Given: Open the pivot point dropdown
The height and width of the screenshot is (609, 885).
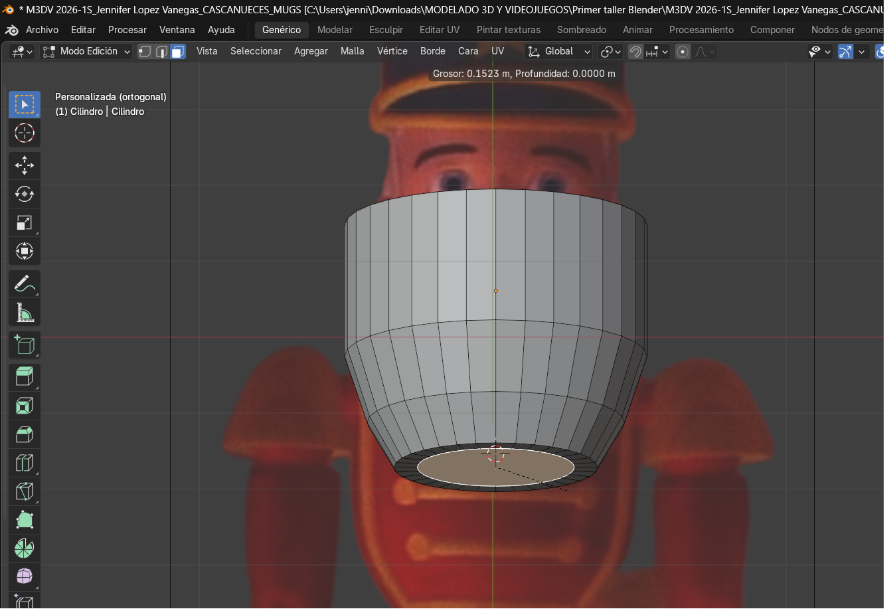Looking at the screenshot, I should tap(610, 51).
